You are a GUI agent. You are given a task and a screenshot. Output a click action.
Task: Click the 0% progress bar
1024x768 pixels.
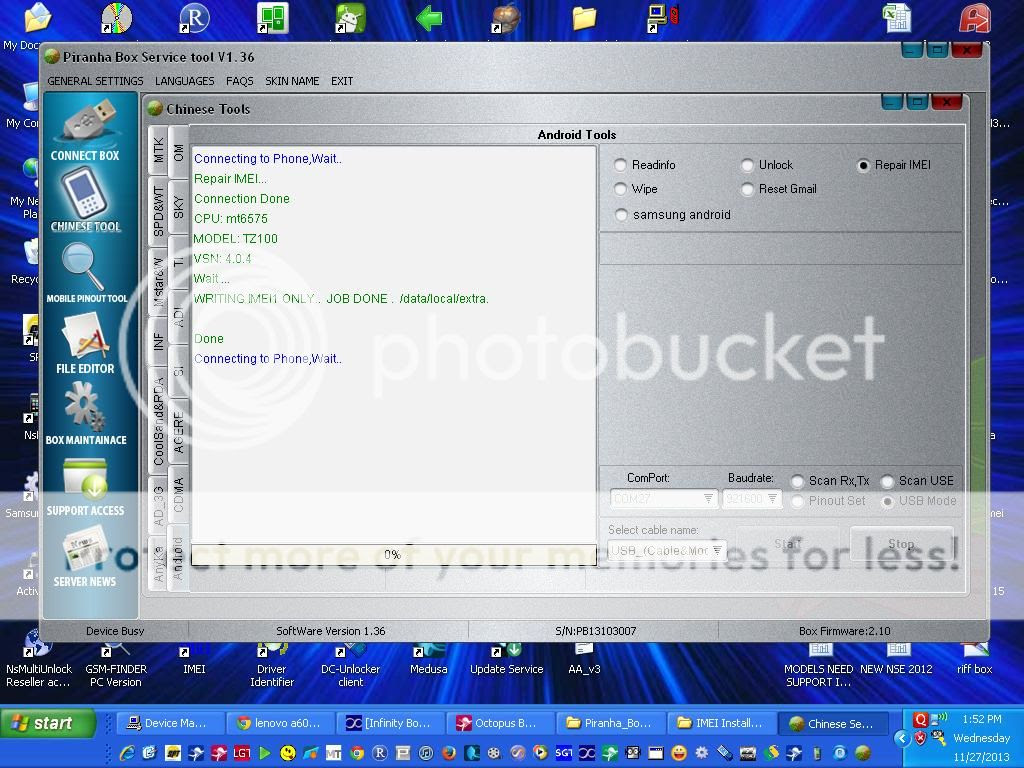[x=394, y=554]
